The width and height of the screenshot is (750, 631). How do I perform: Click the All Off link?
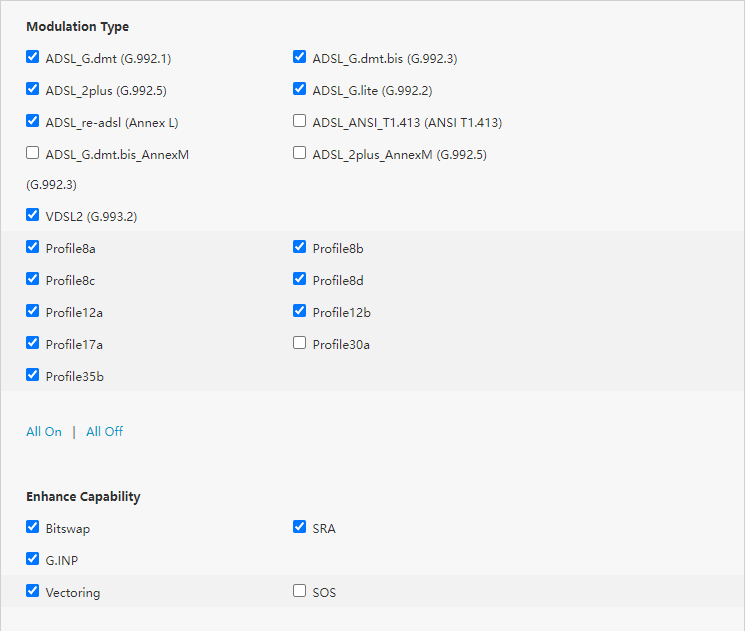[x=104, y=432]
